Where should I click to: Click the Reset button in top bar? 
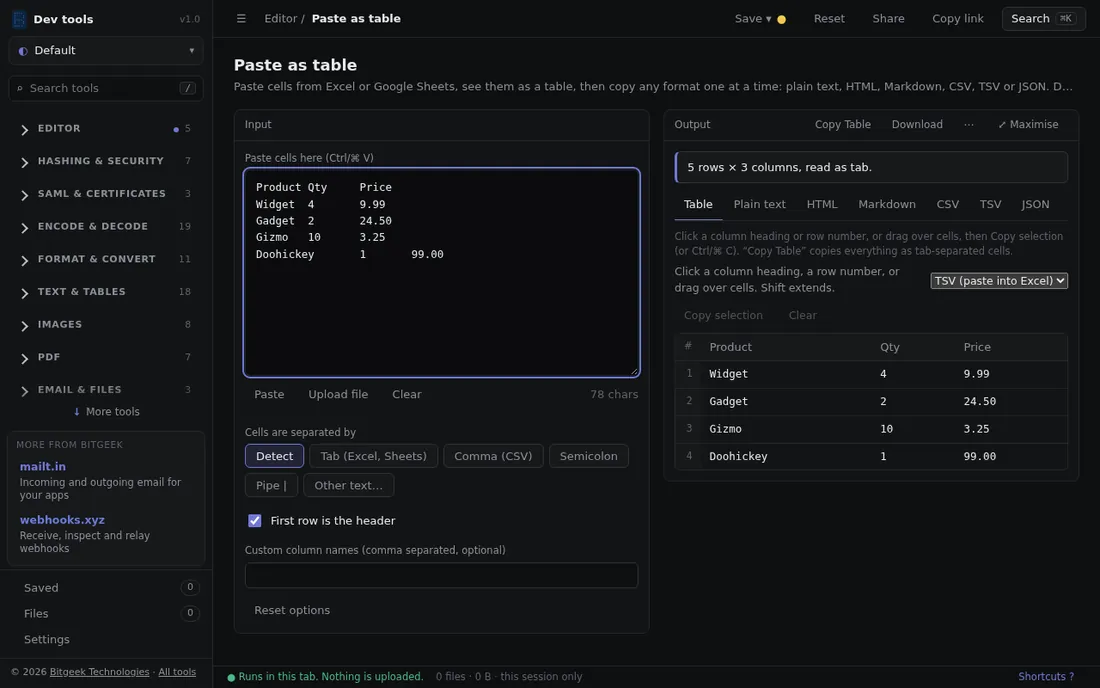pos(829,19)
